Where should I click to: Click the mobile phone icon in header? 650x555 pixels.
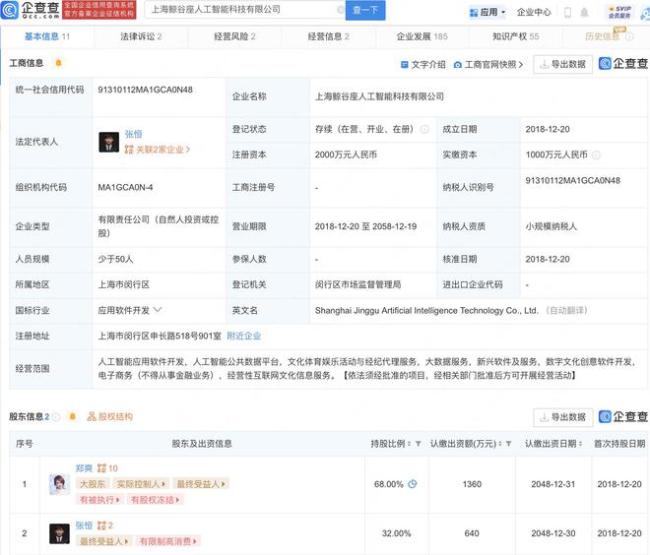tap(568, 12)
